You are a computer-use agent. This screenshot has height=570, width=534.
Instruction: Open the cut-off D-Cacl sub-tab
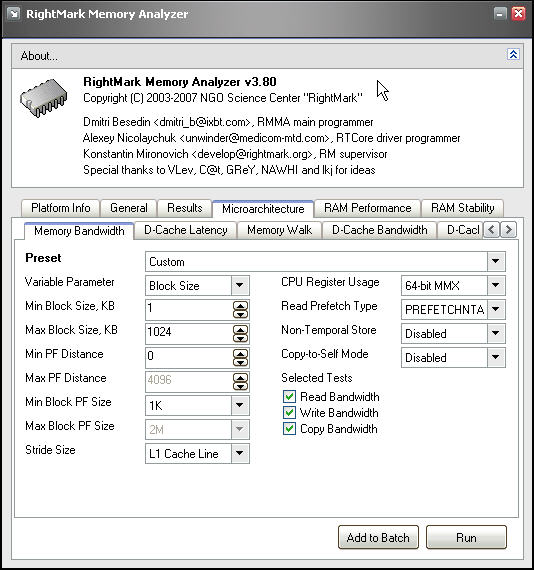click(x=461, y=230)
